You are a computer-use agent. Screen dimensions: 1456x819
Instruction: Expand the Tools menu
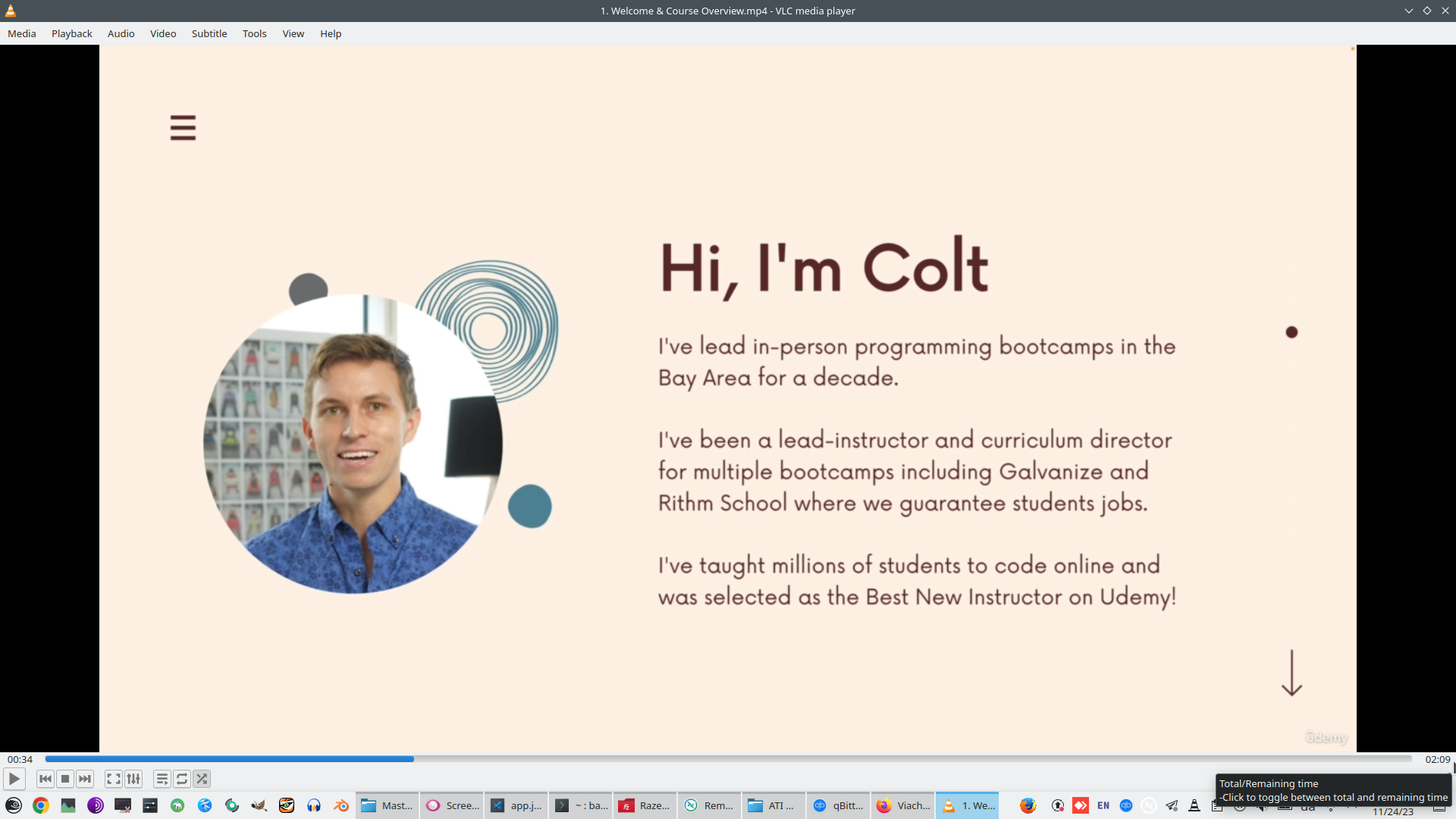click(x=254, y=33)
